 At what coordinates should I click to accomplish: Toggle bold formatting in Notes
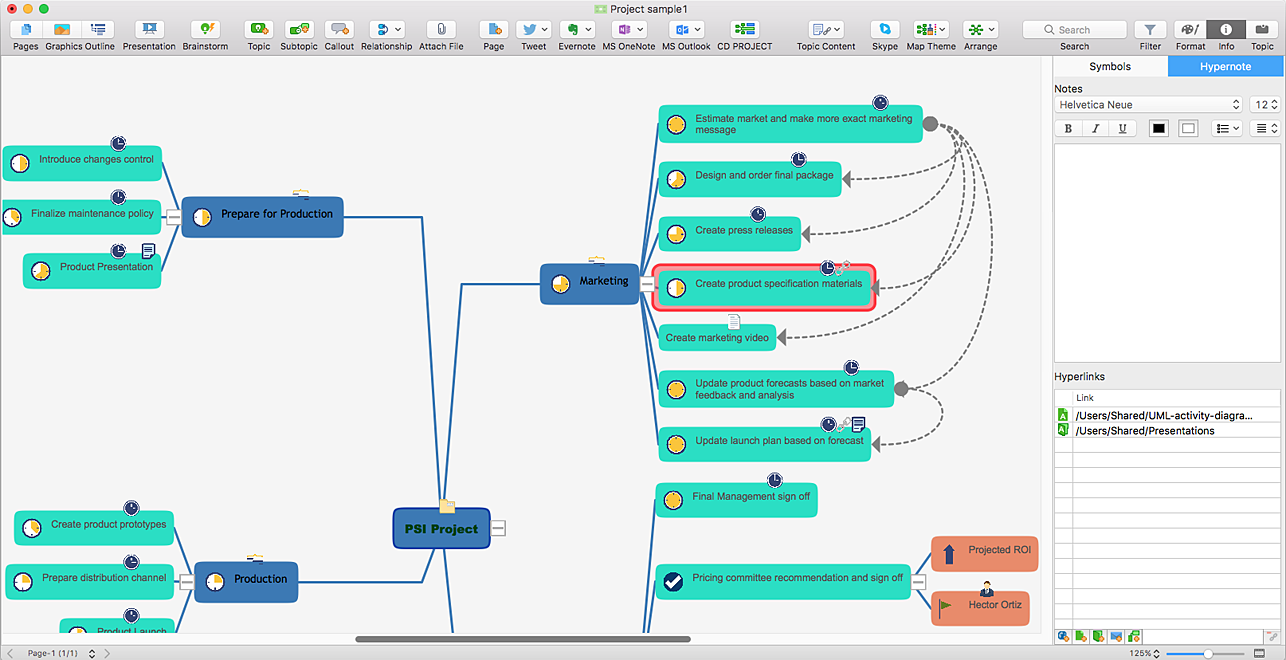coord(1068,128)
